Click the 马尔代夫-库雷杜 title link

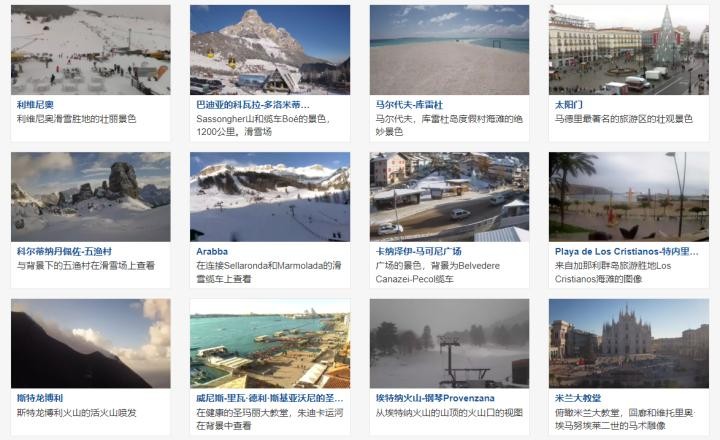409,105
